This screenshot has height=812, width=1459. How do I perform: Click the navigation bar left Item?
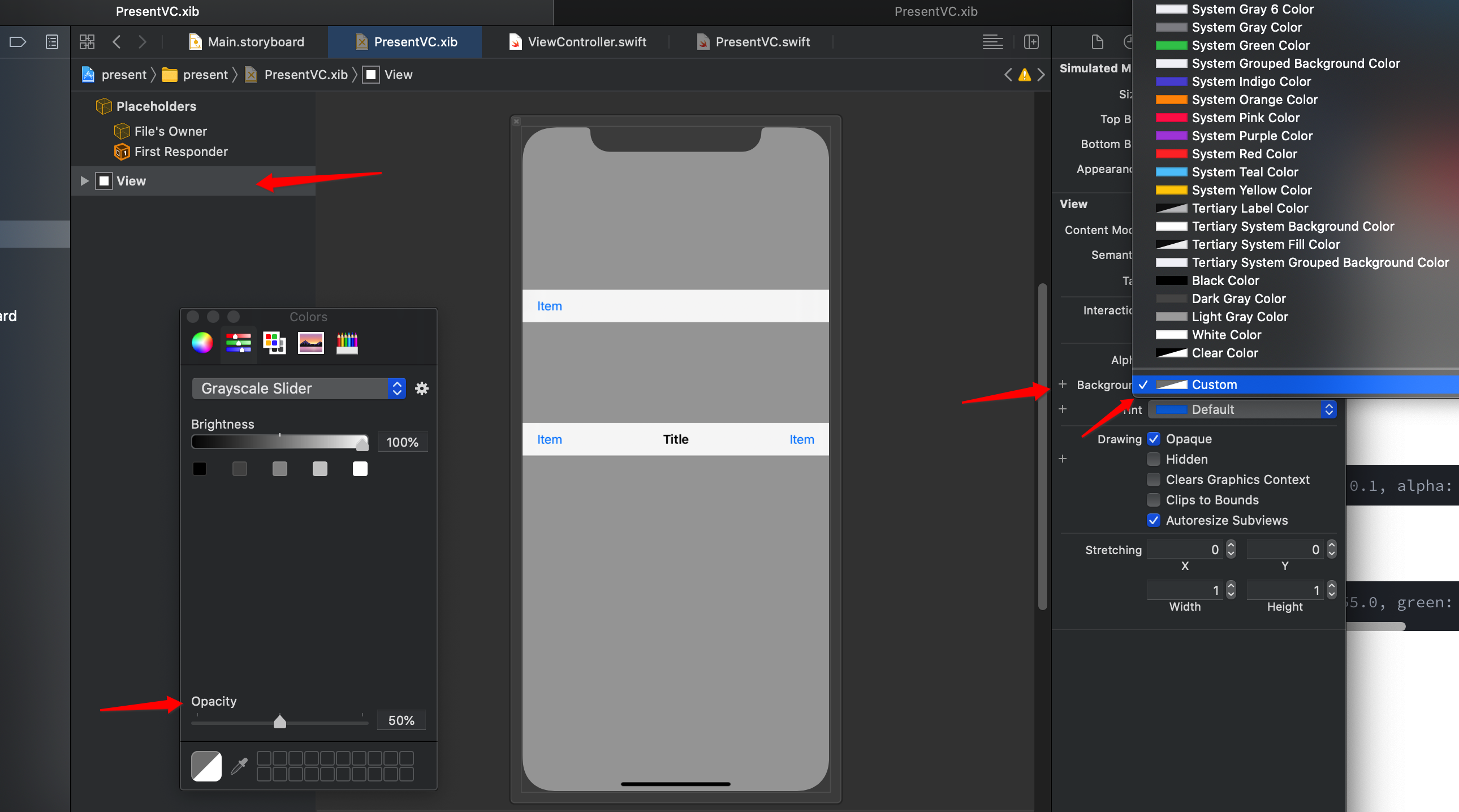click(550, 439)
